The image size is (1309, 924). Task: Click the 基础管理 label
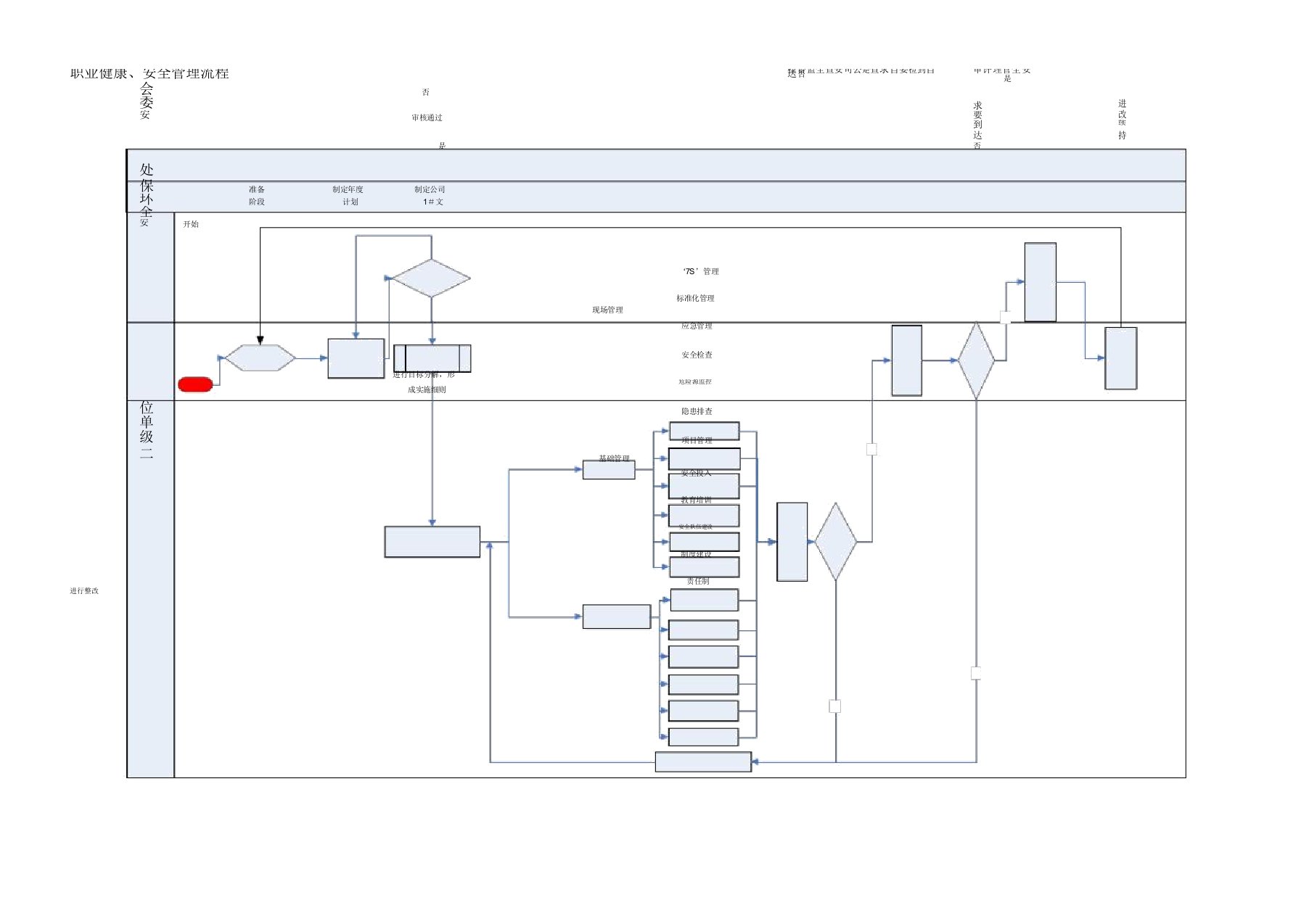pyautogui.click(x=614, y=458)
